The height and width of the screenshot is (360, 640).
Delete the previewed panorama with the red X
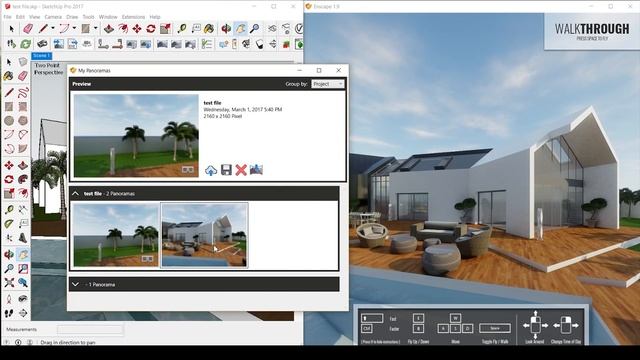point(241,170)
